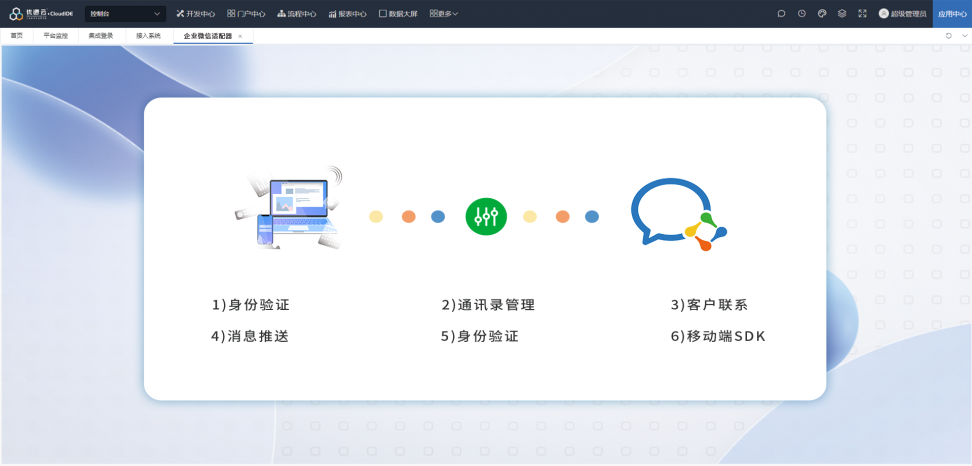The width and height of the screenshot is (972, 466).
Task: Click the 4)消息推送 text
Action: [x=250, y=336]
